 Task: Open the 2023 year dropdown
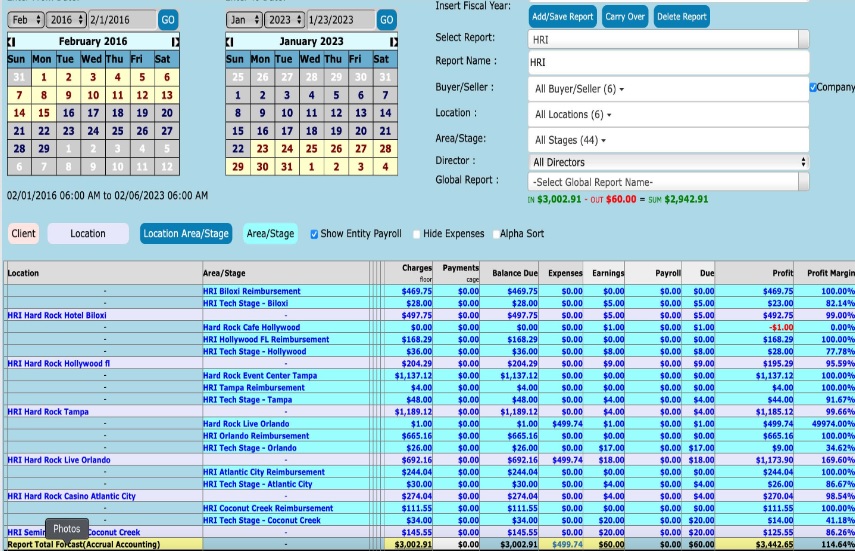(285, 20)
